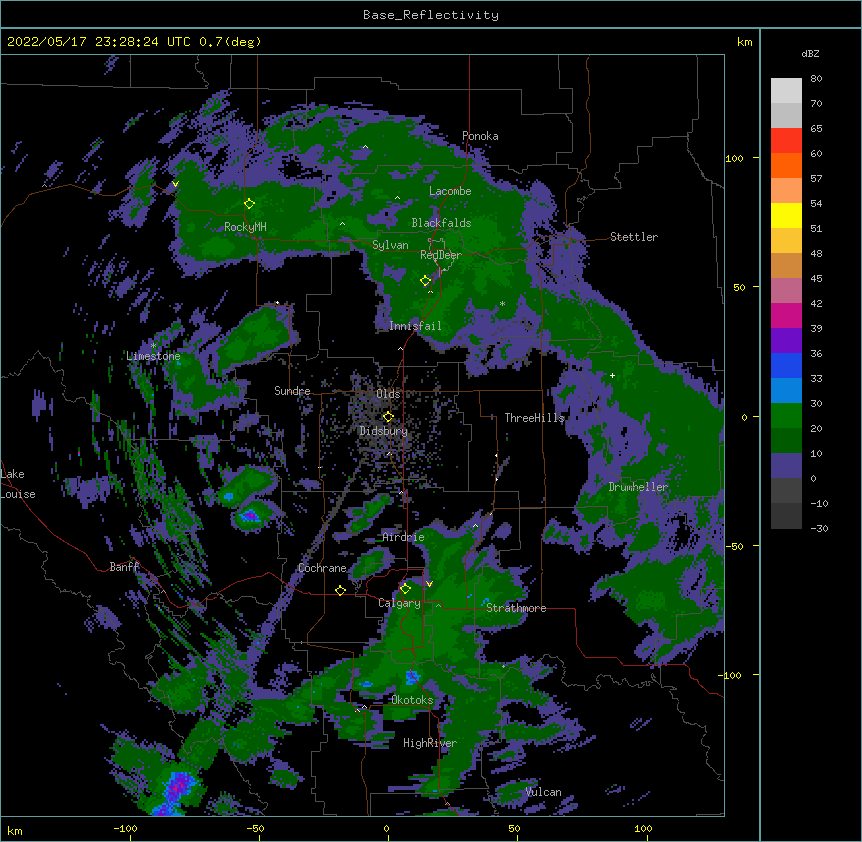Click the Olds label
862x842 pixels.
388,394
